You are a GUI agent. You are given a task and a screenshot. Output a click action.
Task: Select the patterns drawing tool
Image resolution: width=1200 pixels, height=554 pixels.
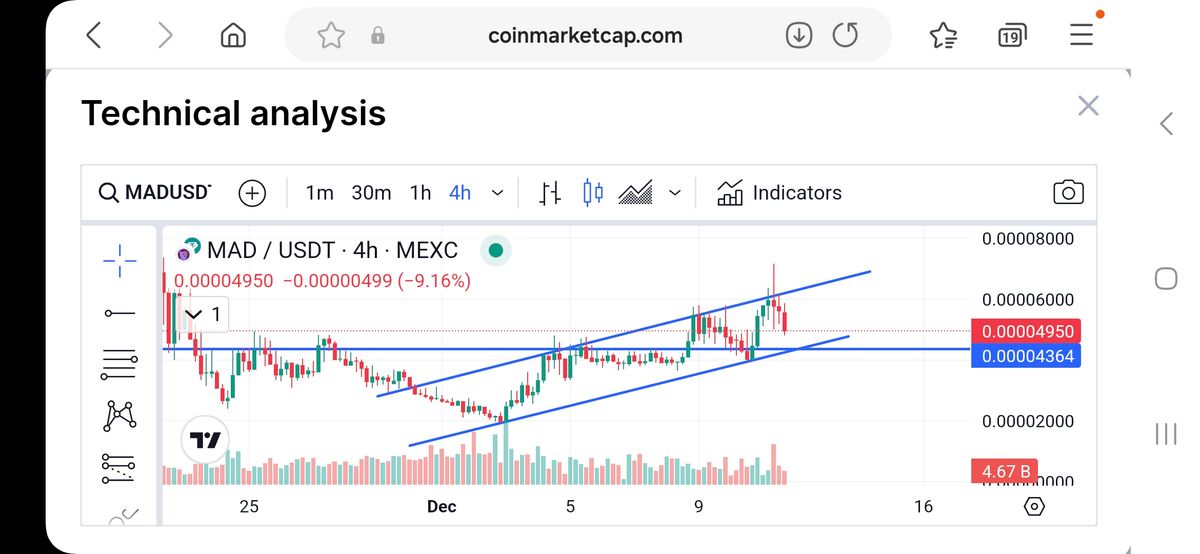coord(120,415)
